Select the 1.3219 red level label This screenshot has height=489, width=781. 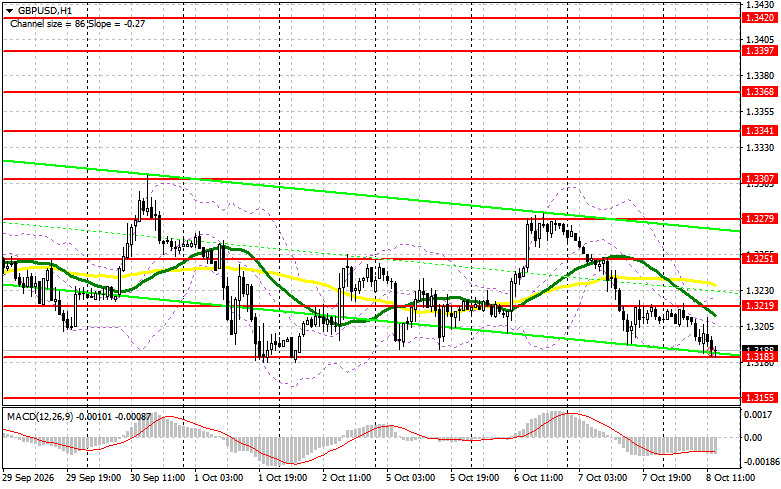[x=759, y=305]
